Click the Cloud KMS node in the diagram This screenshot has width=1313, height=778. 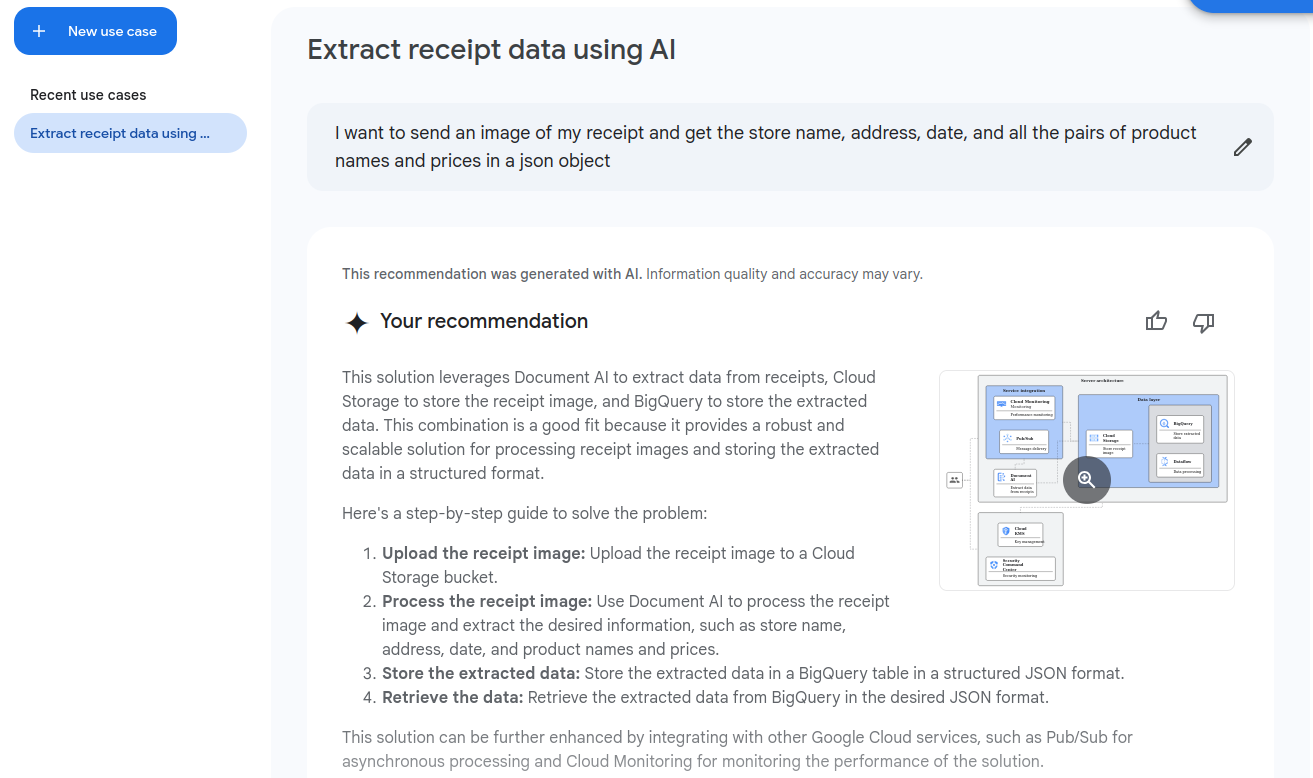[1021, 534]
